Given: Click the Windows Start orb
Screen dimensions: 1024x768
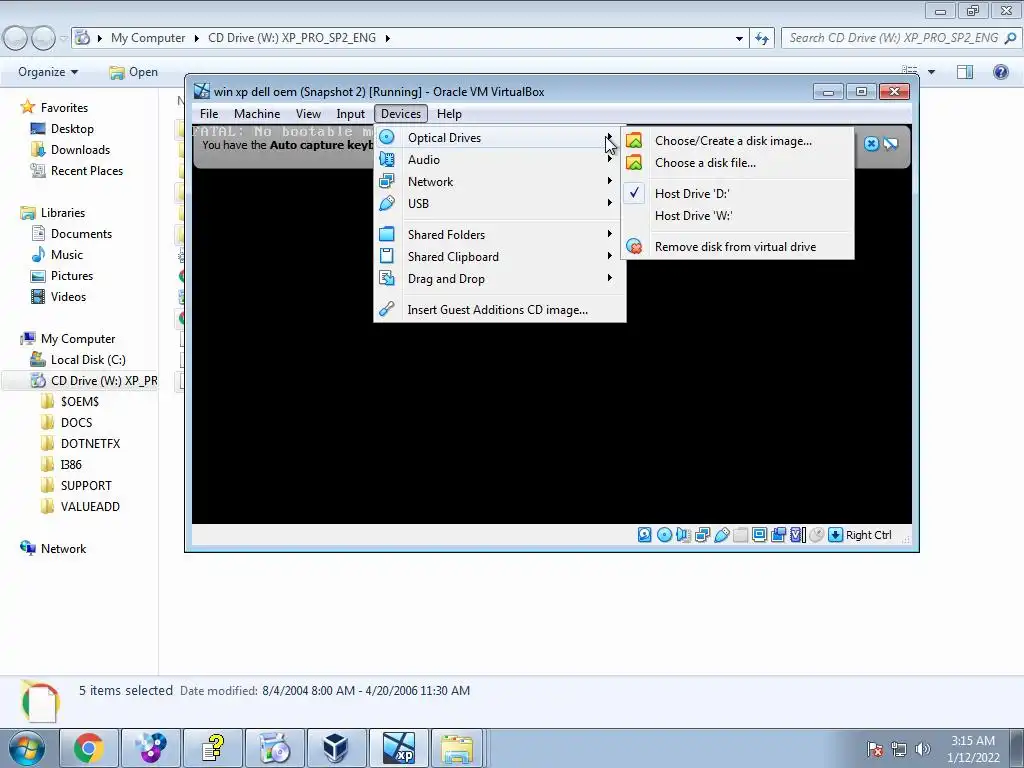Looking at the screenshot, I should (x=27, y=748).
